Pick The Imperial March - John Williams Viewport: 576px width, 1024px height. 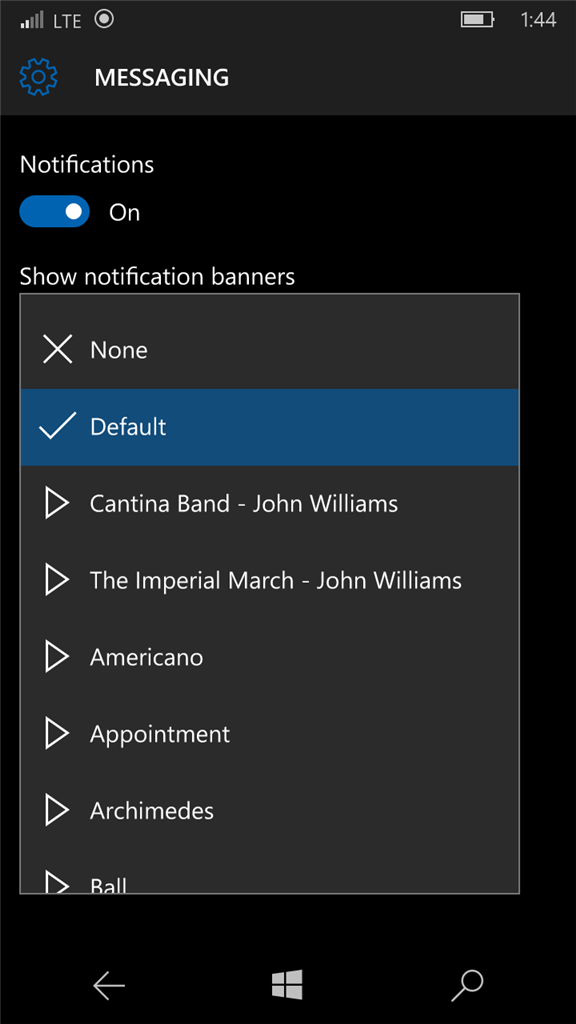click(x=270, y=581)
